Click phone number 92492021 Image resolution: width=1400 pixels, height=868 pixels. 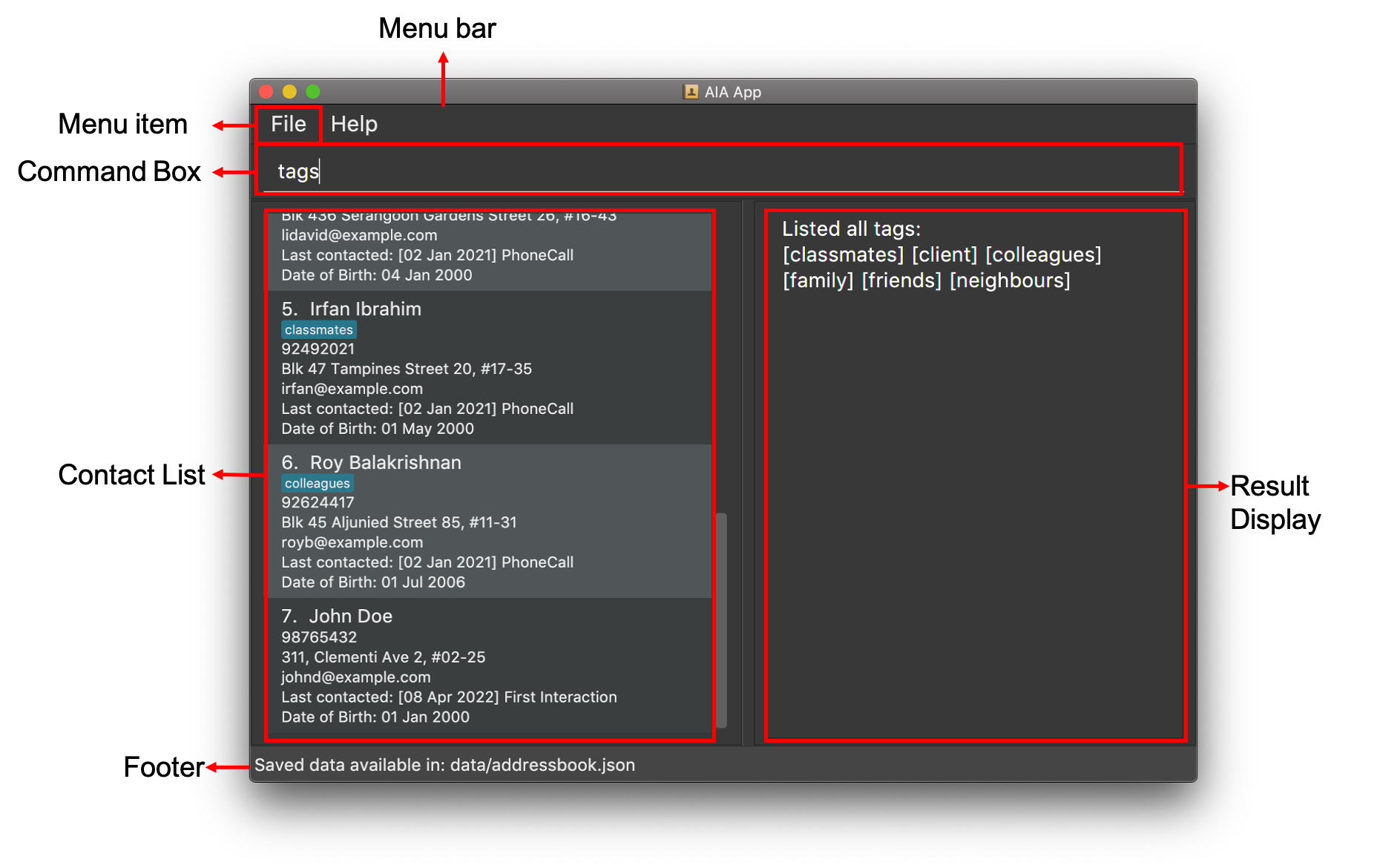click(x=318, y=349)
